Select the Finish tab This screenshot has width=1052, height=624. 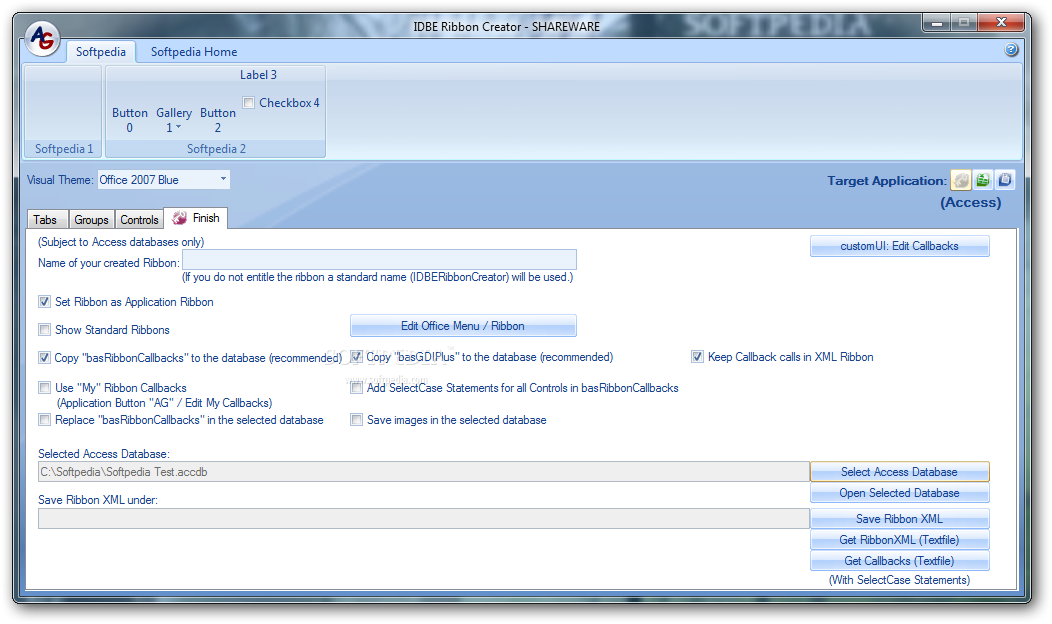click(x=196, y=218)
